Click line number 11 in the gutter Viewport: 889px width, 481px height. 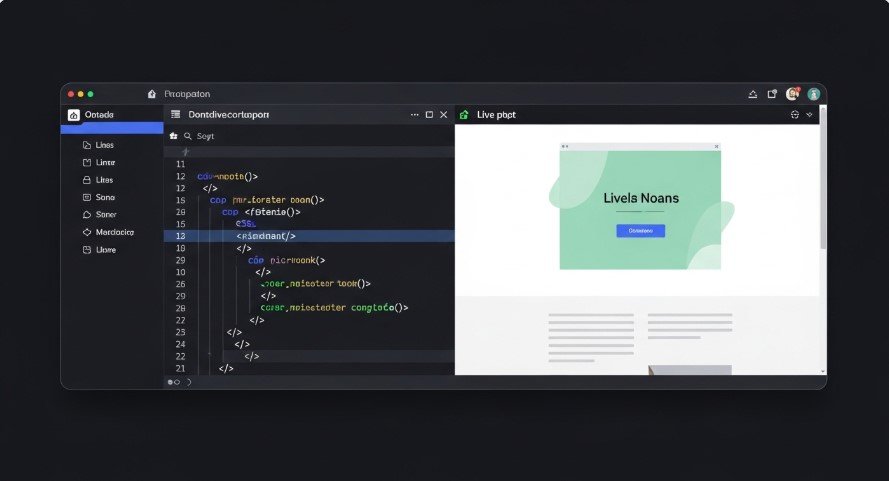(180, 164)
